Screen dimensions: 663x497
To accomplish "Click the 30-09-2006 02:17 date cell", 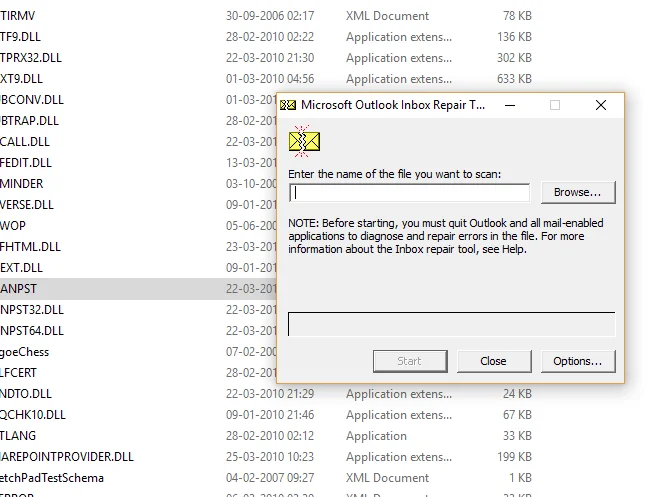I will click(x=270, y=16).
